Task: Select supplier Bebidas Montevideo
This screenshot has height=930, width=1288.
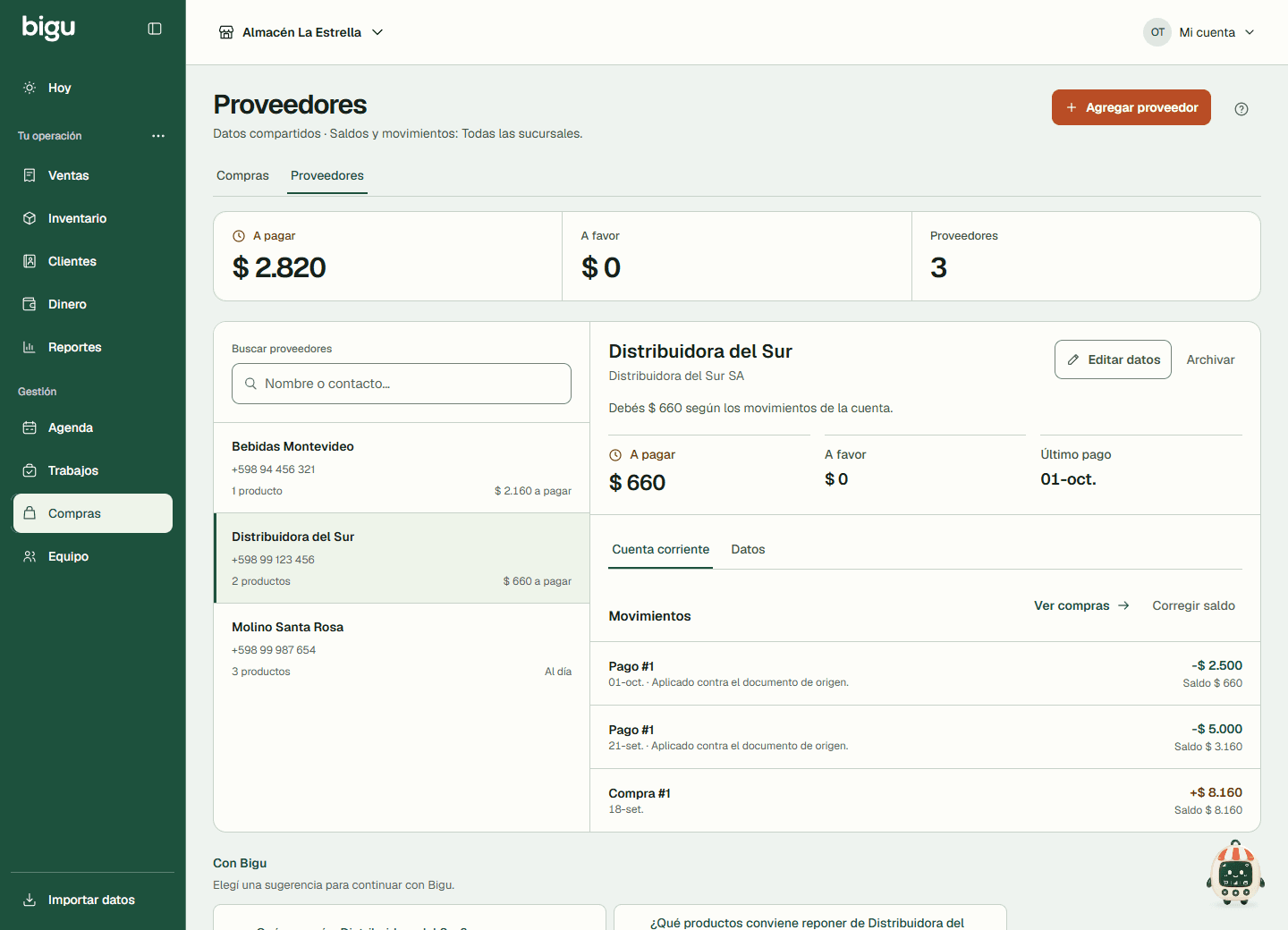Action: (402, 468)
